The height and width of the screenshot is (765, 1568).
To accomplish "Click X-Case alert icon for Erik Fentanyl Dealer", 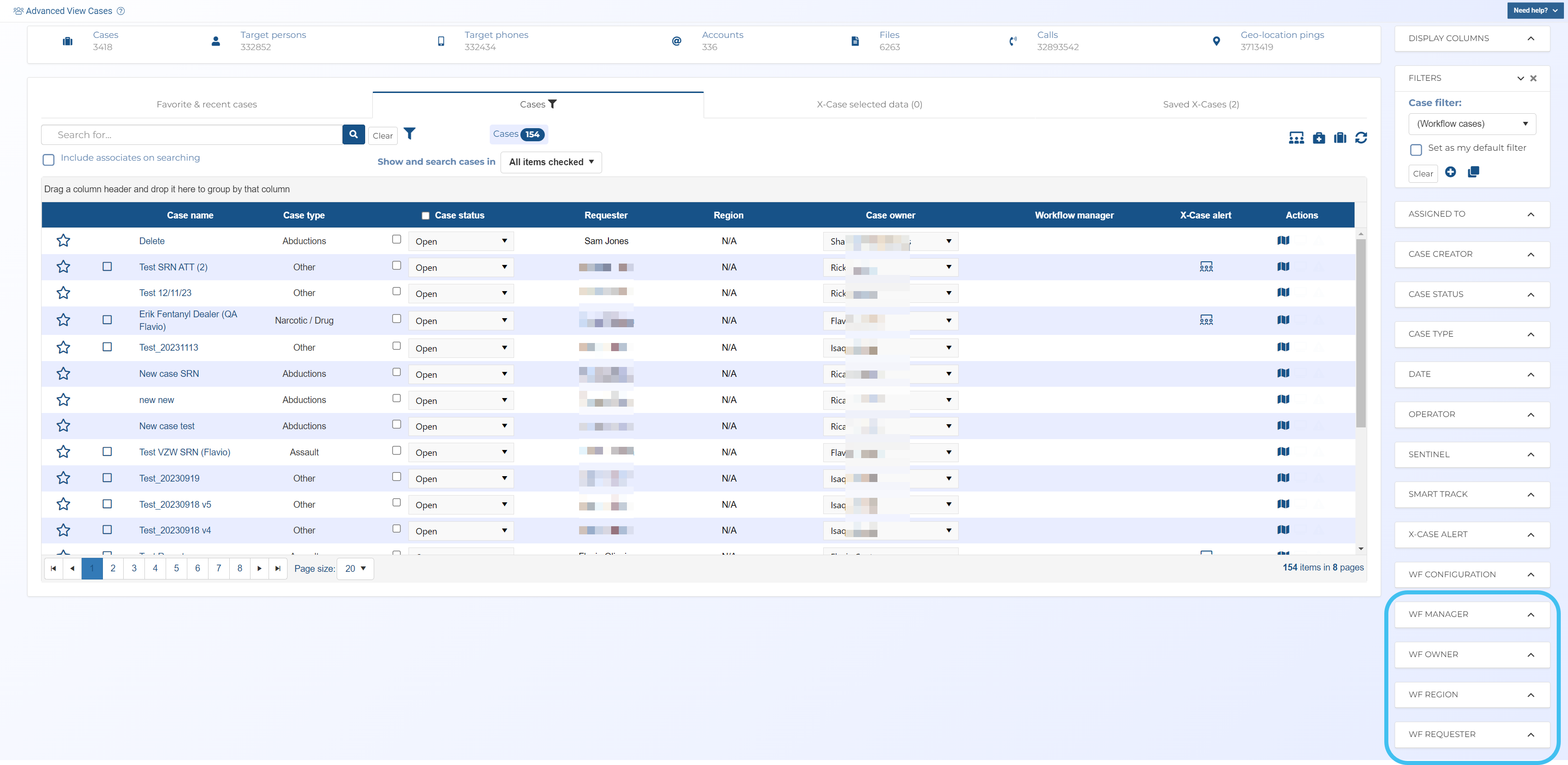I will [1206, 320].
